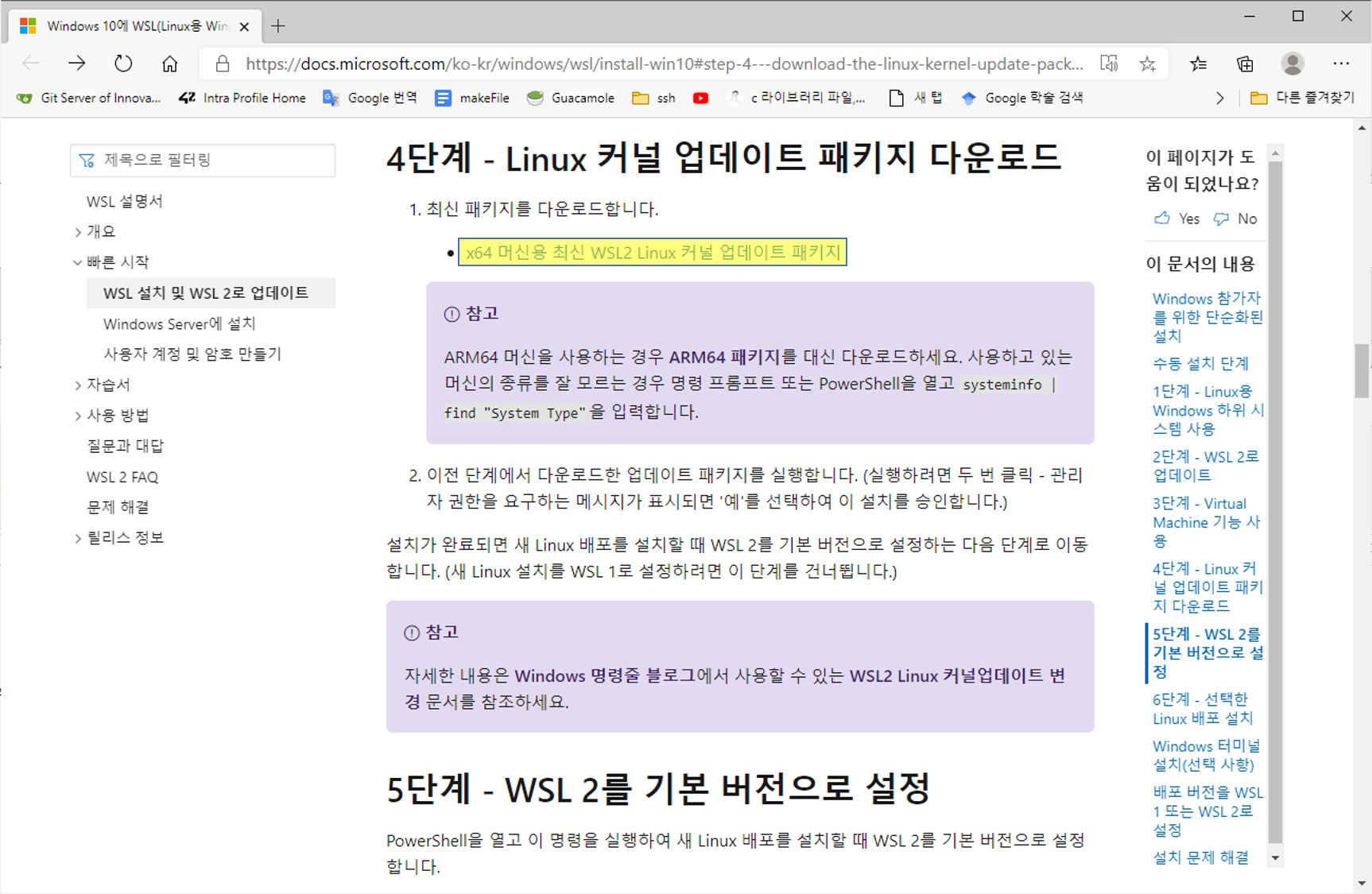
Task: Click contents panel scroll down arrow
Action: tap(1275, 857)
